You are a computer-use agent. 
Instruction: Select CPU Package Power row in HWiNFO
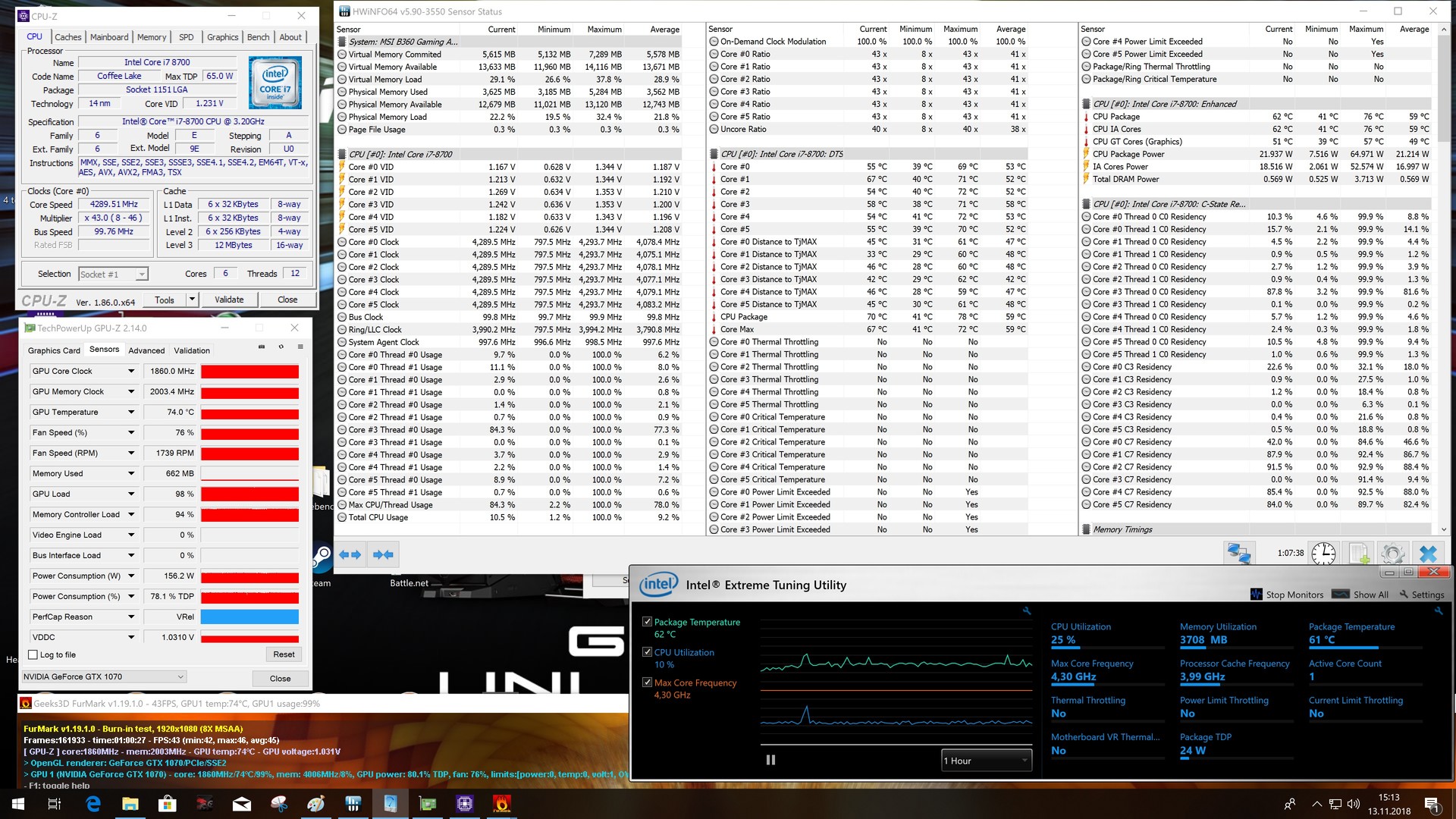pos(1257,154)
